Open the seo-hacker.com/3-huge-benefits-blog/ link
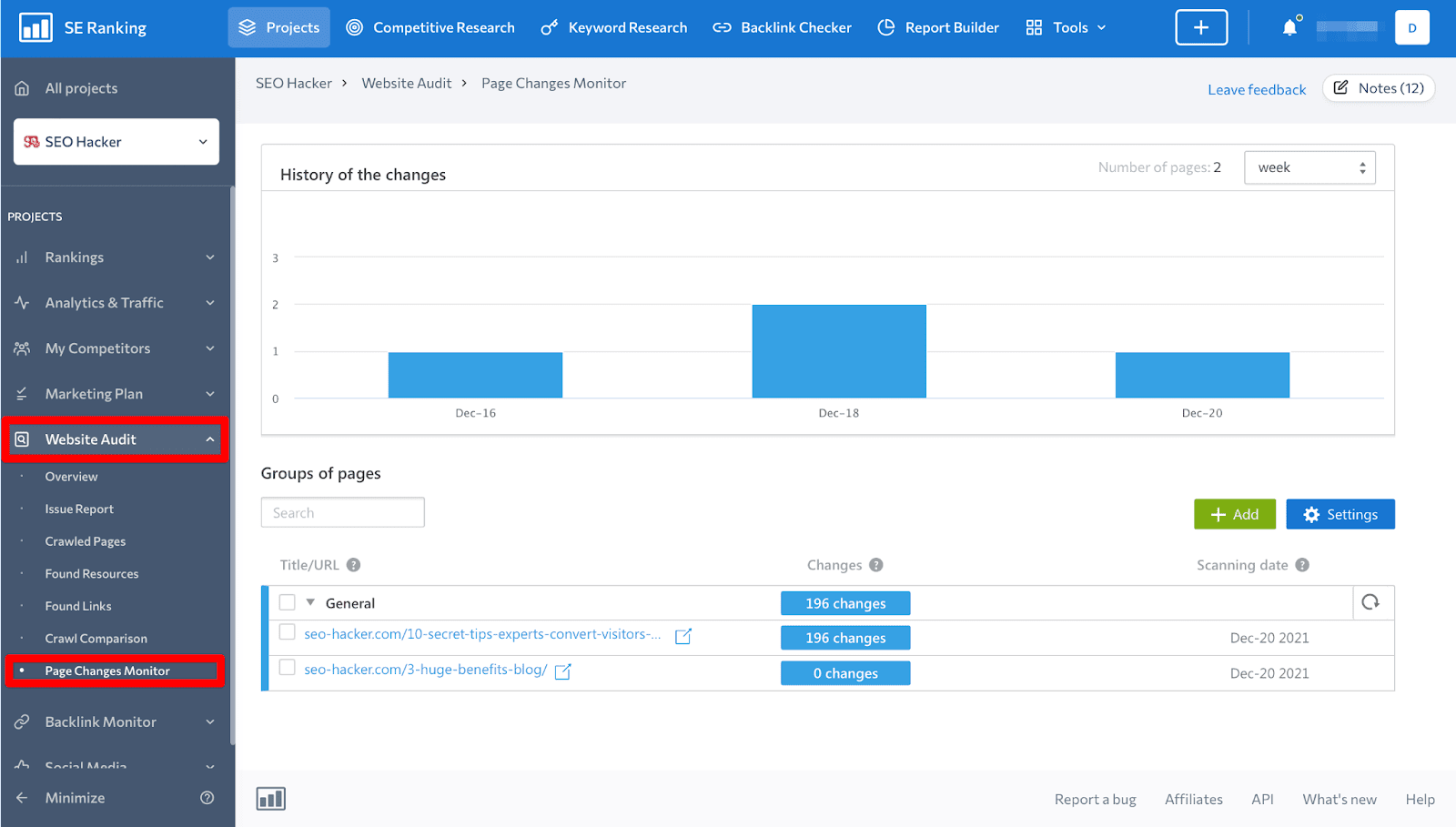Image resolution: width=1456 pixels, height=827 pixels. point(426,670)
